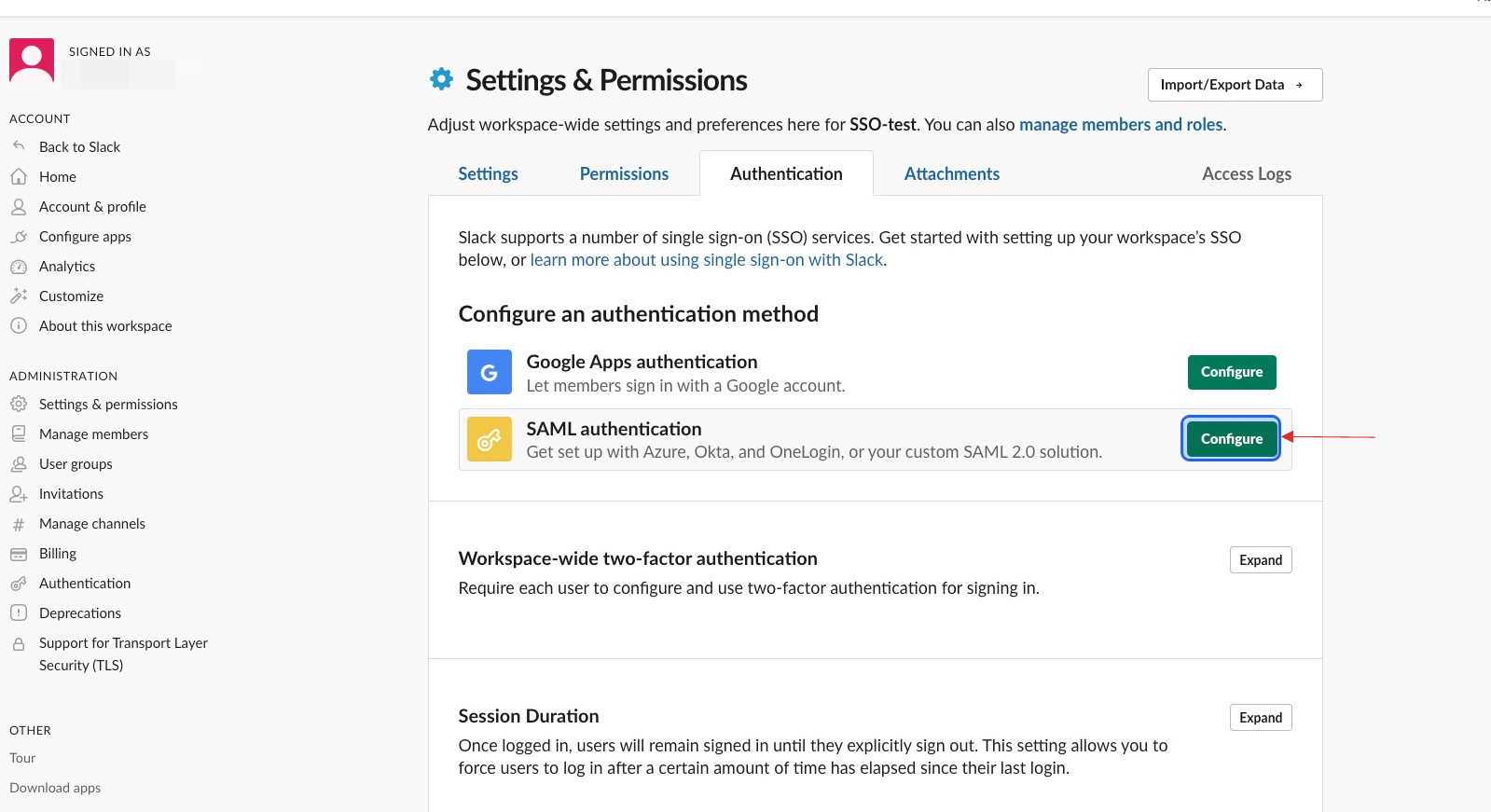Configure SAML authentication
This screenshot has height=812, width=1491.
[x=1232, y=438]
